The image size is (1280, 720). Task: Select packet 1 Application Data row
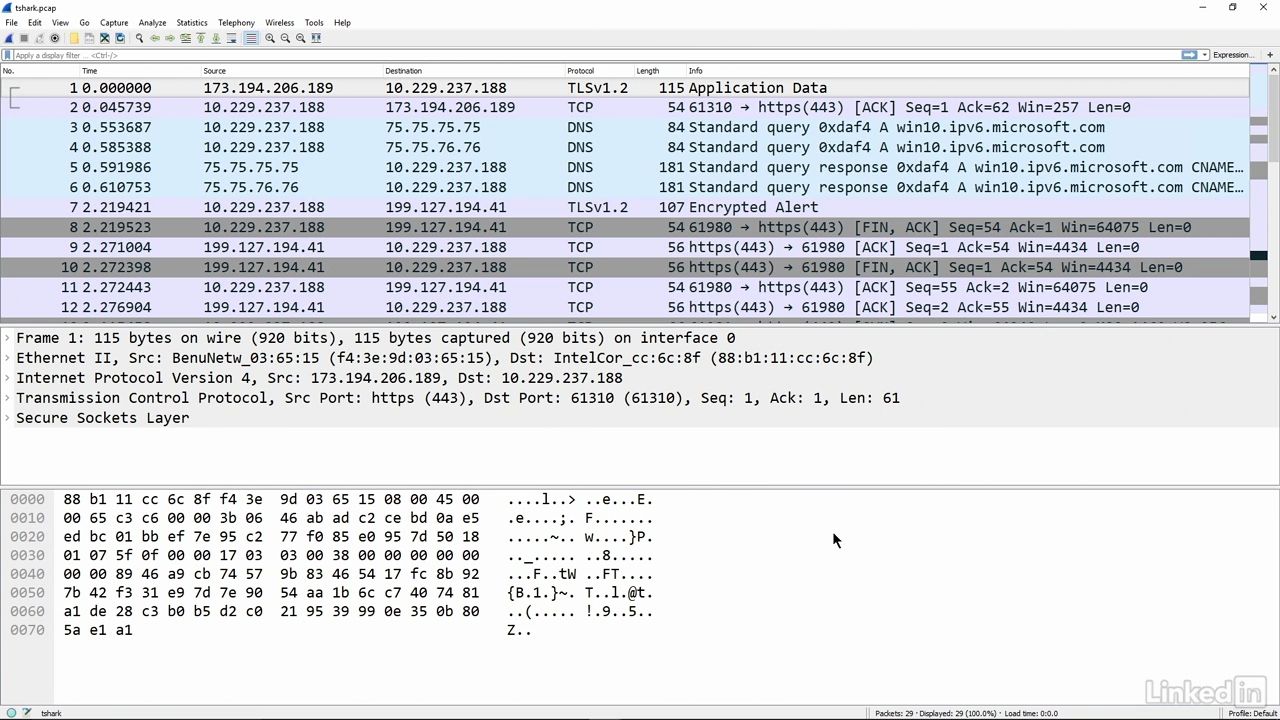click(x=625, y=87)
